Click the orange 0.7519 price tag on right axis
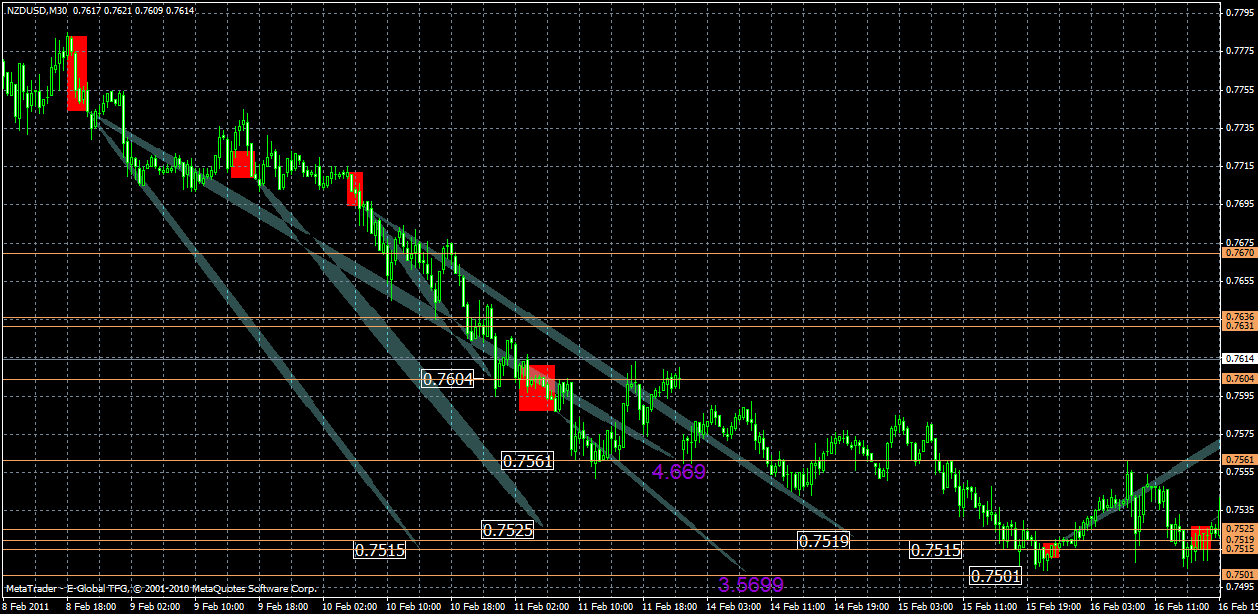The width and height of the screenshot is (1258, 614). tap(1240, 539)
